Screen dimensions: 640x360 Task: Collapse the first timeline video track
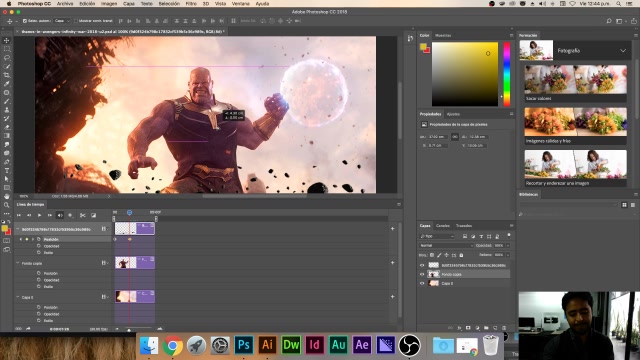18,229
